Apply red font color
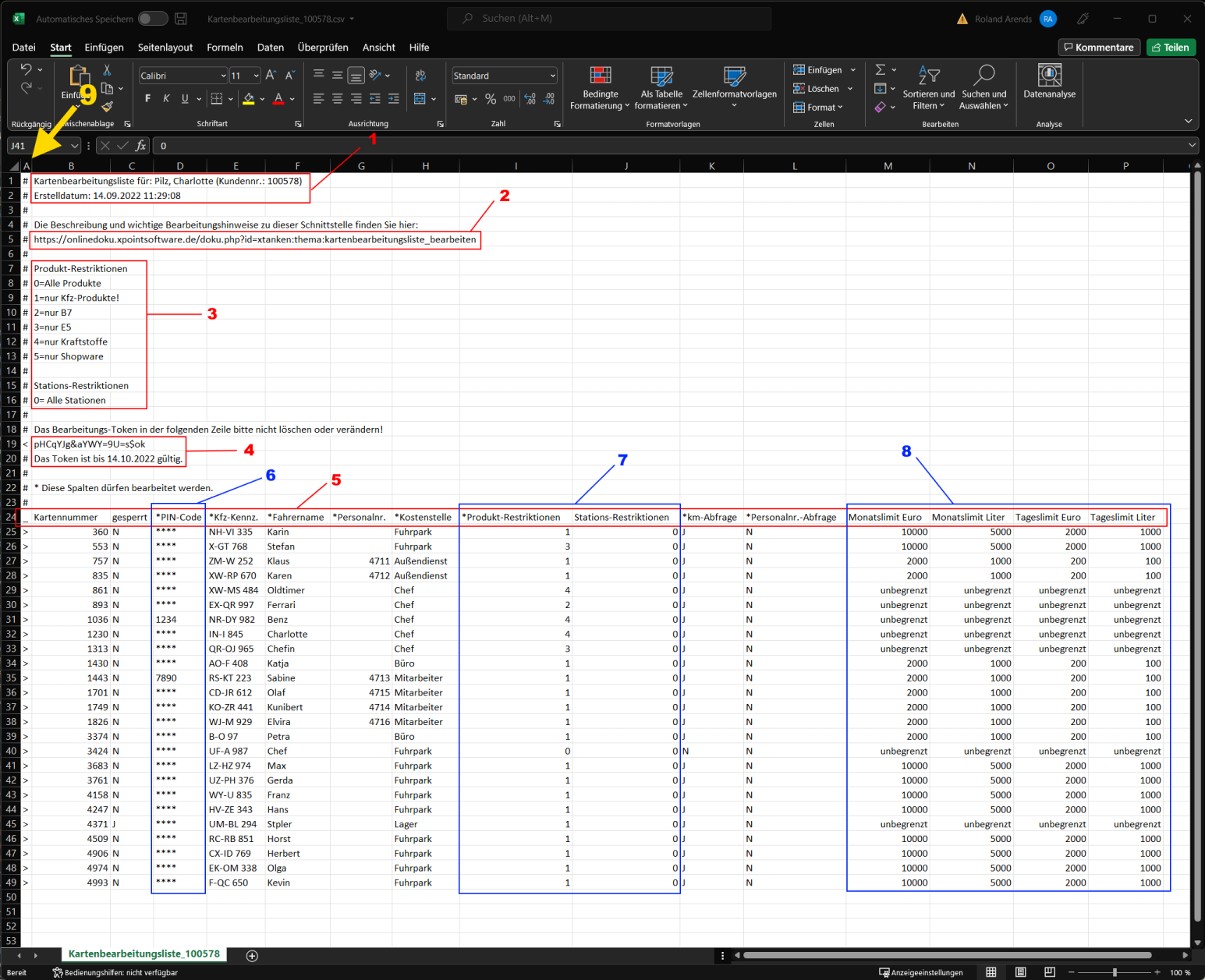This screenshot has height=980, width=1205. click(x=278, y=98)
